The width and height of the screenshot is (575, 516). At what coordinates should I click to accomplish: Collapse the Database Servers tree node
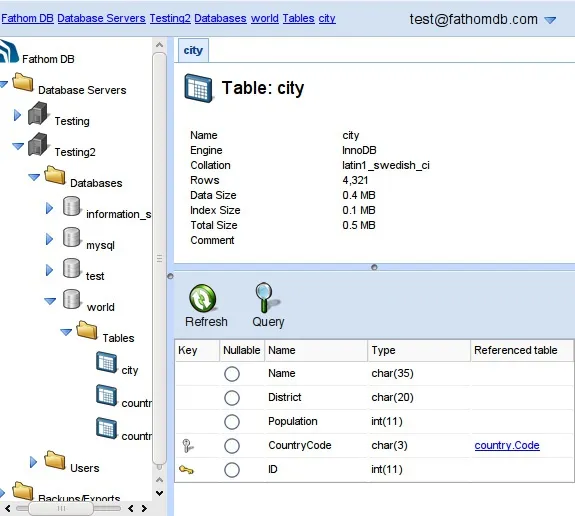[x=3, y=84]
